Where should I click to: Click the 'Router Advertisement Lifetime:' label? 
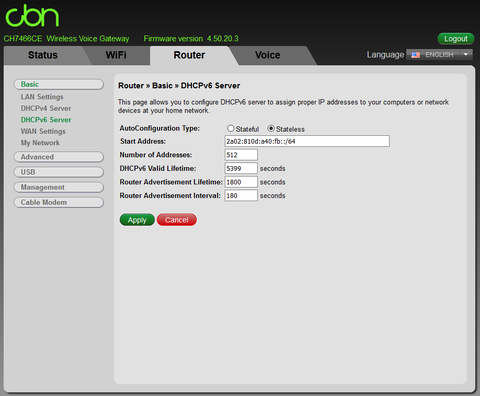[x=171, y=182]
